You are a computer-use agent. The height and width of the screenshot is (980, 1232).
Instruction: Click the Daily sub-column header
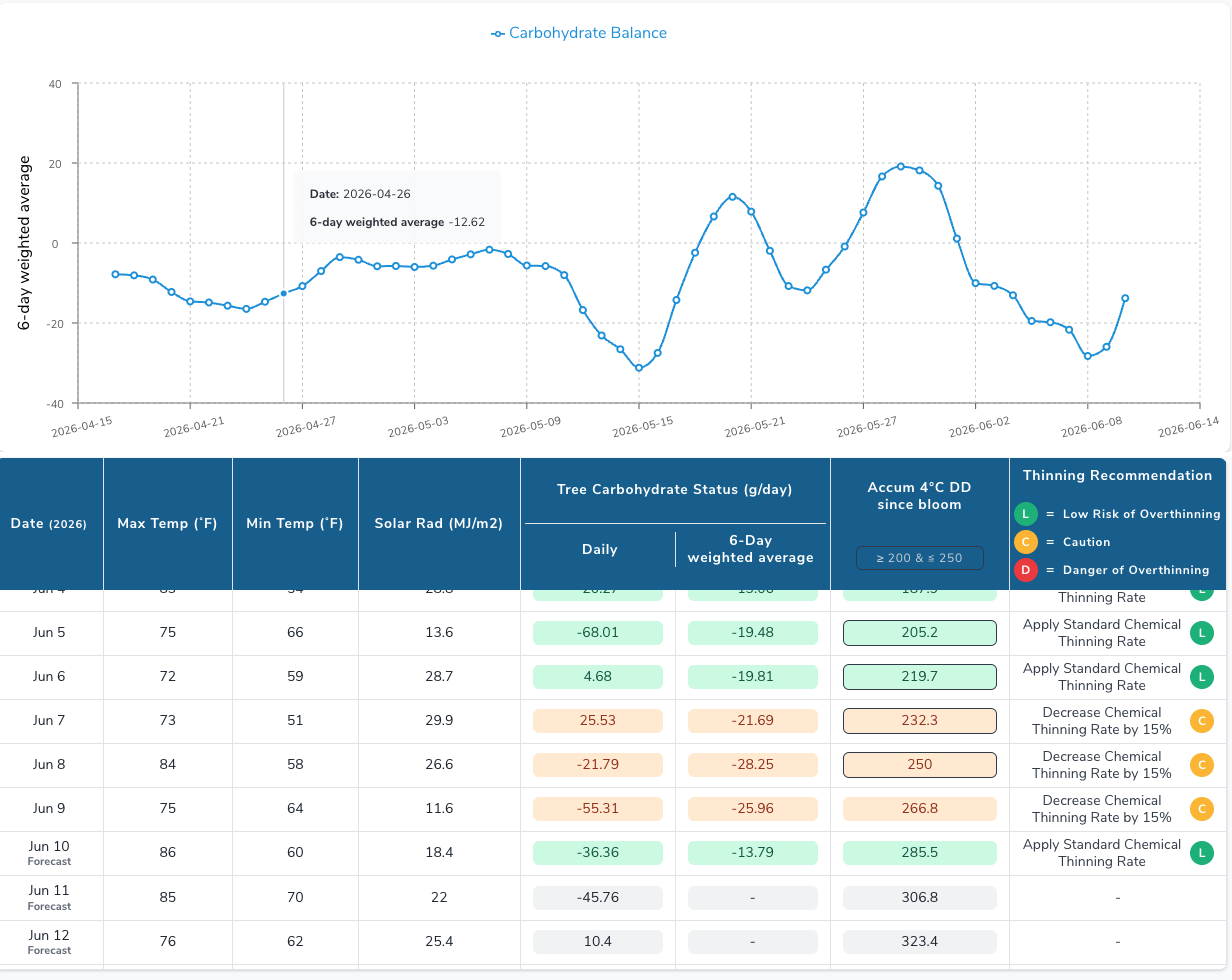(600, 549)
